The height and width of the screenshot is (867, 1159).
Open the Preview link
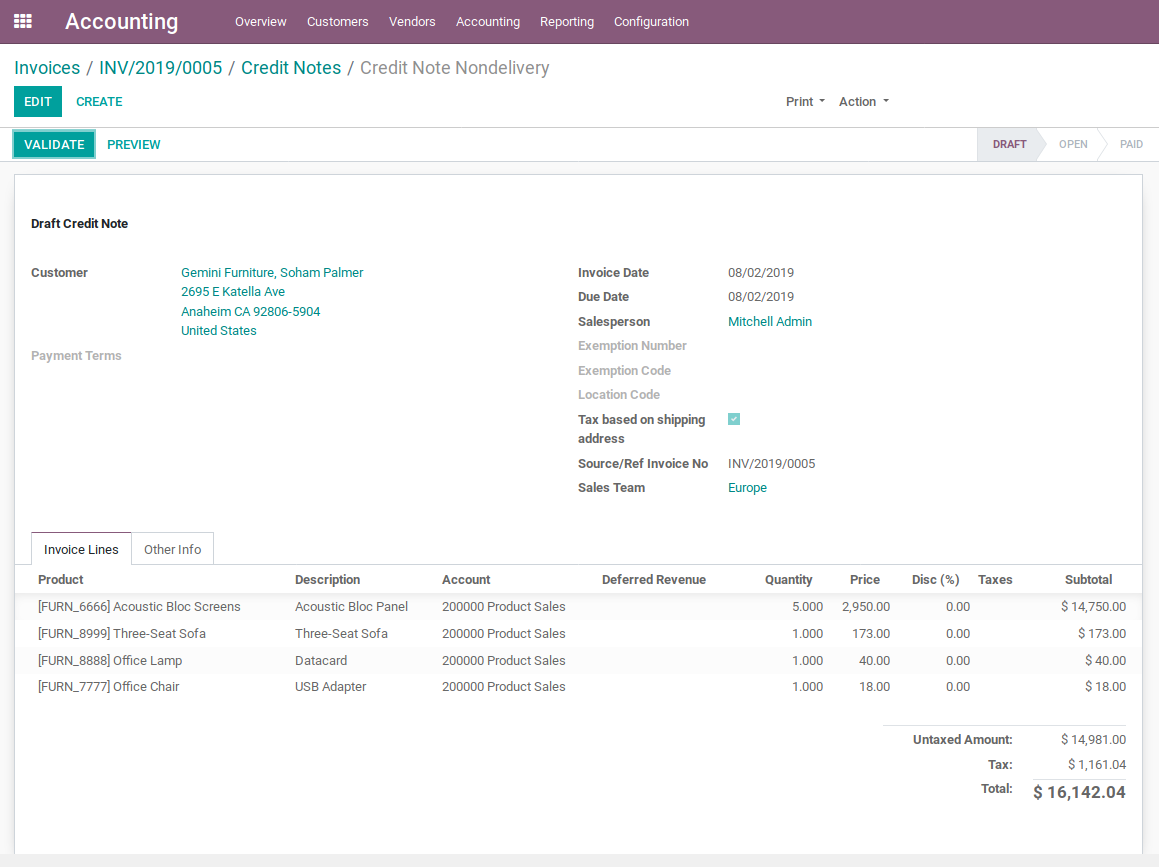click(x=134, y=145)
